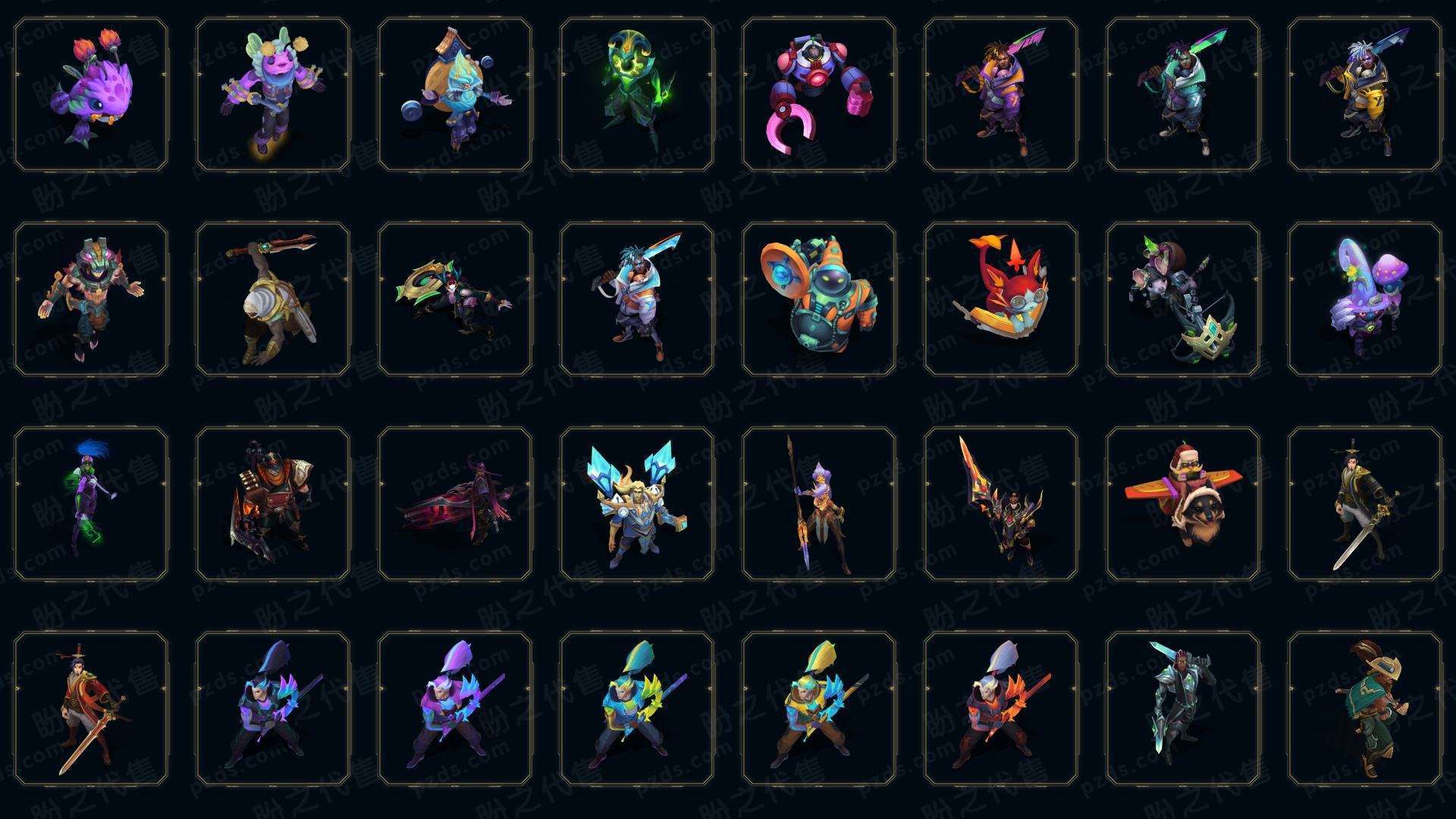Choose the green glowing orb mage skin
Viewport: 1456px width, 819px height.
coord(637,95)
